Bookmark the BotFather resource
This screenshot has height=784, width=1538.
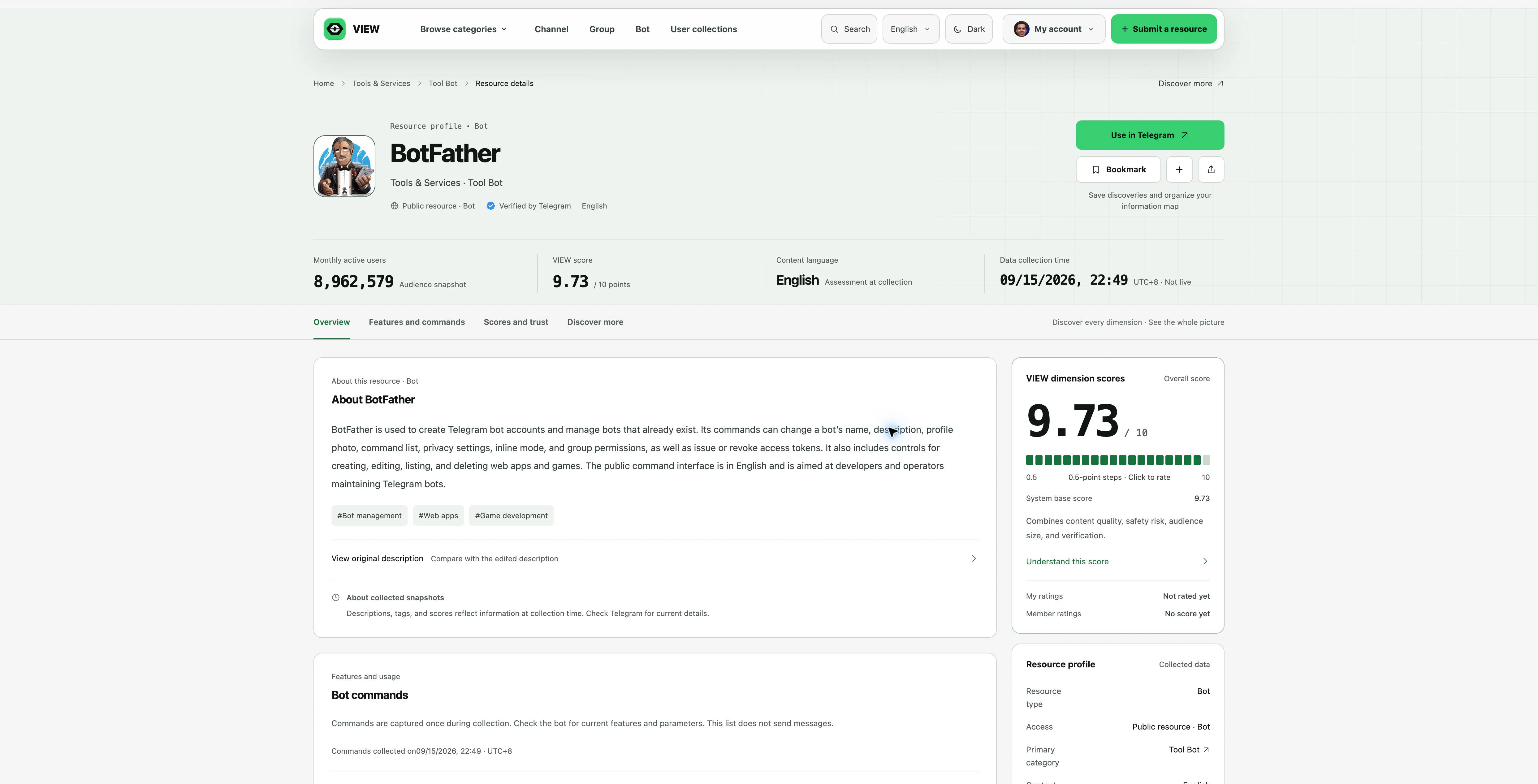1118,170
